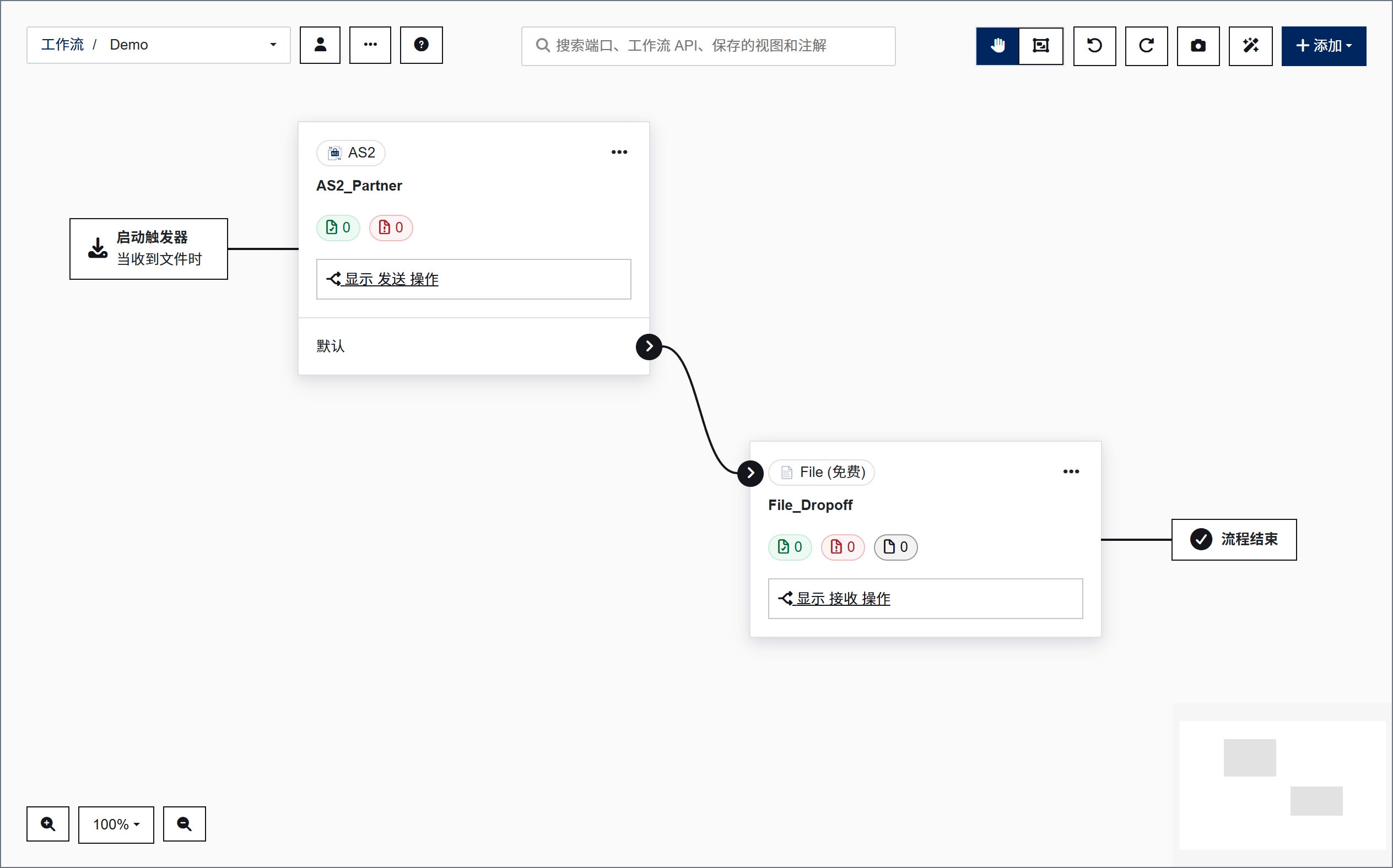Click File_Dropoff green success count badge
Screen dimensions: 1393x868
[790, 547]
